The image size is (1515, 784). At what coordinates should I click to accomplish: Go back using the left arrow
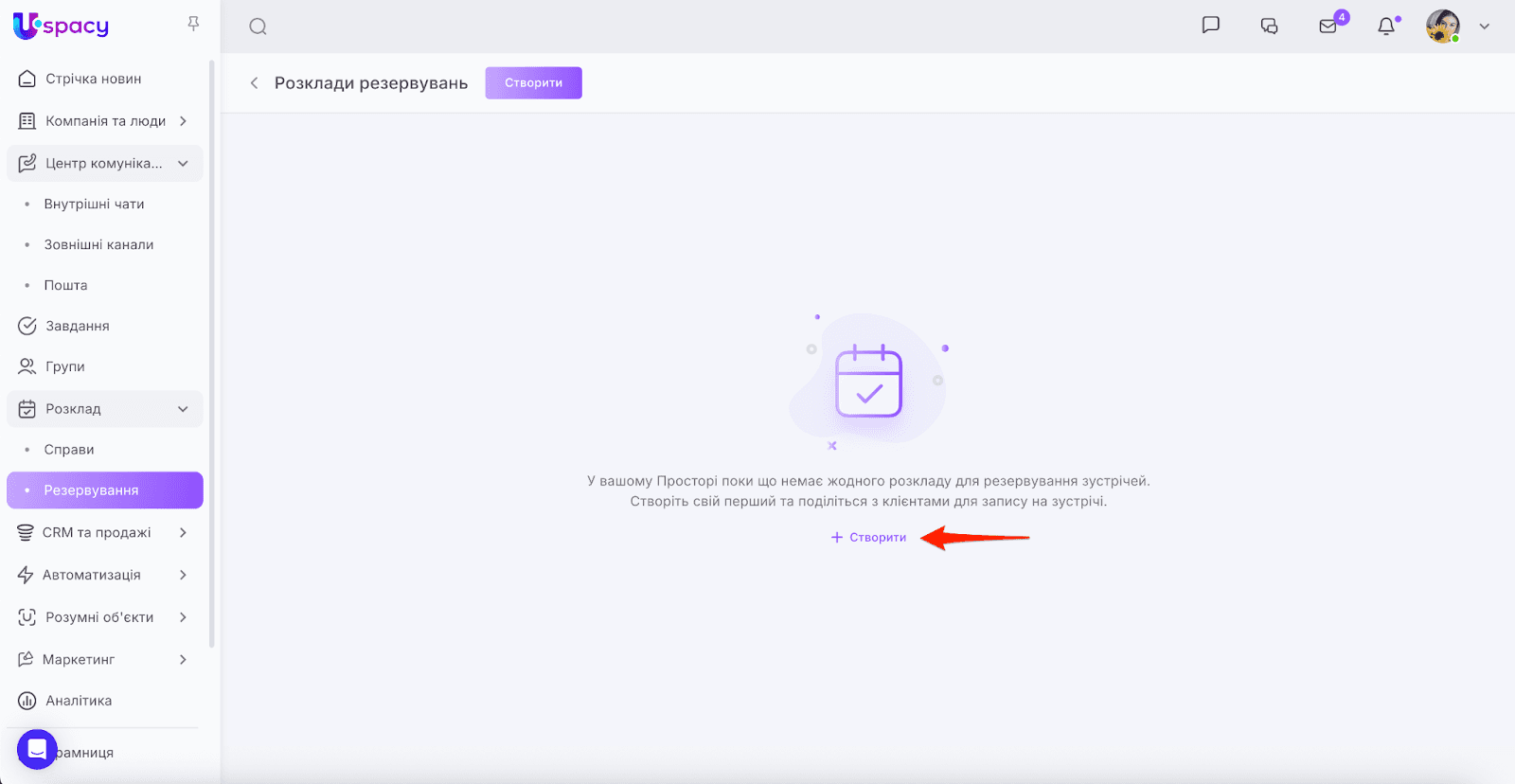tap(254, 83)
